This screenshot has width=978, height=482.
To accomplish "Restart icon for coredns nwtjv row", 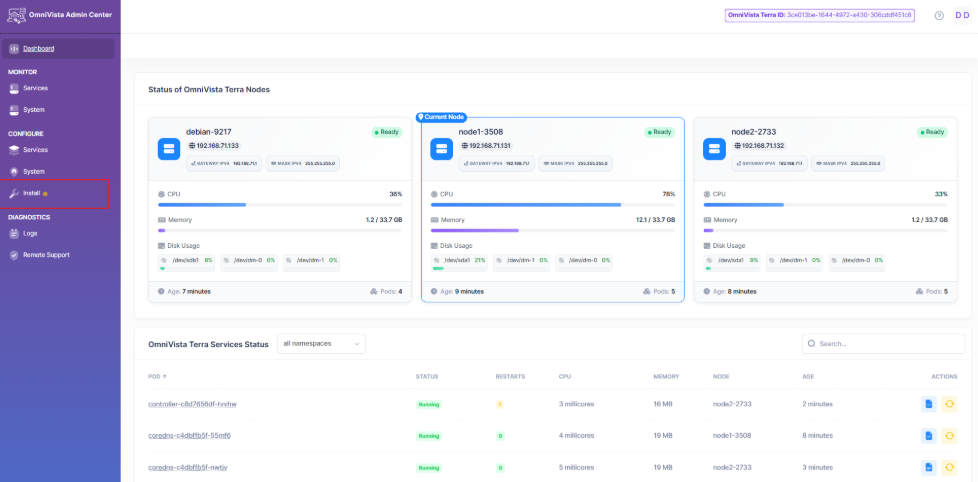I will click(x=949, y=467).
